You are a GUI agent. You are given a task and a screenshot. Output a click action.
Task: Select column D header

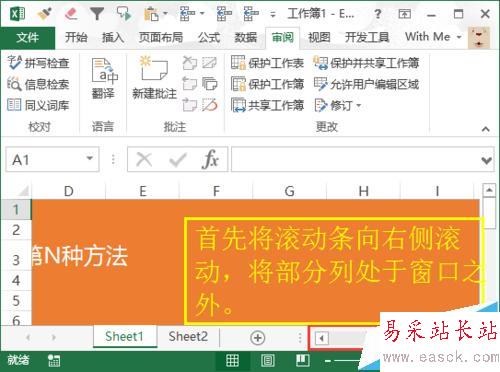pos(68,191)
